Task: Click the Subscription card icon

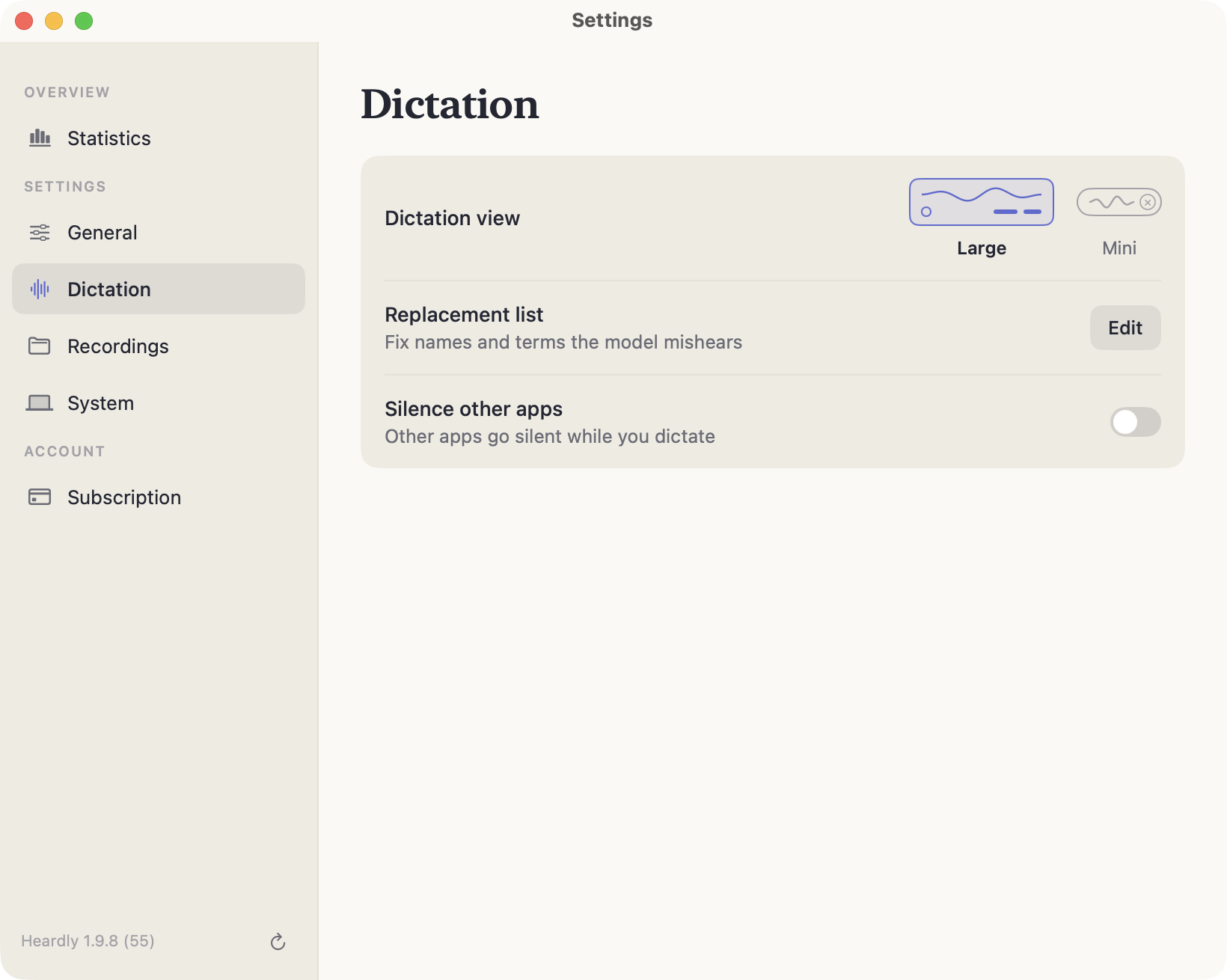Action: 40,497
